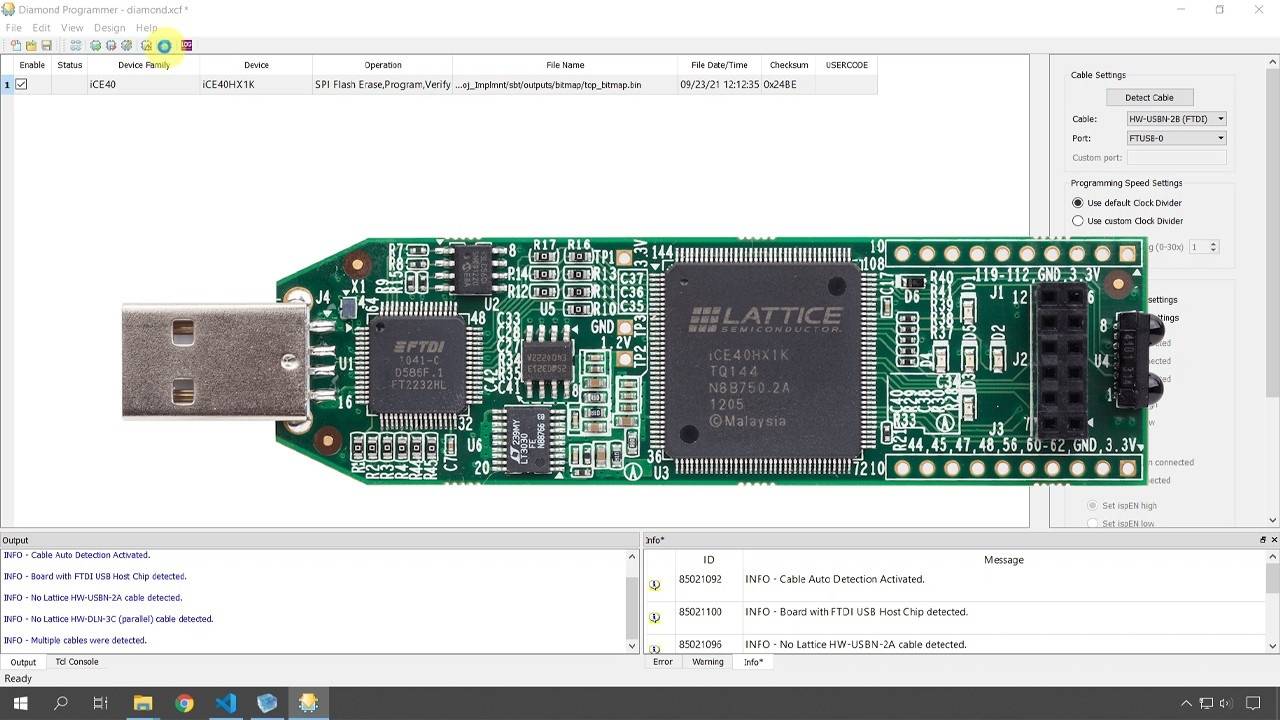Click the SPI Flash Erase,Program,Verify operation cell

tap(383, 85)
